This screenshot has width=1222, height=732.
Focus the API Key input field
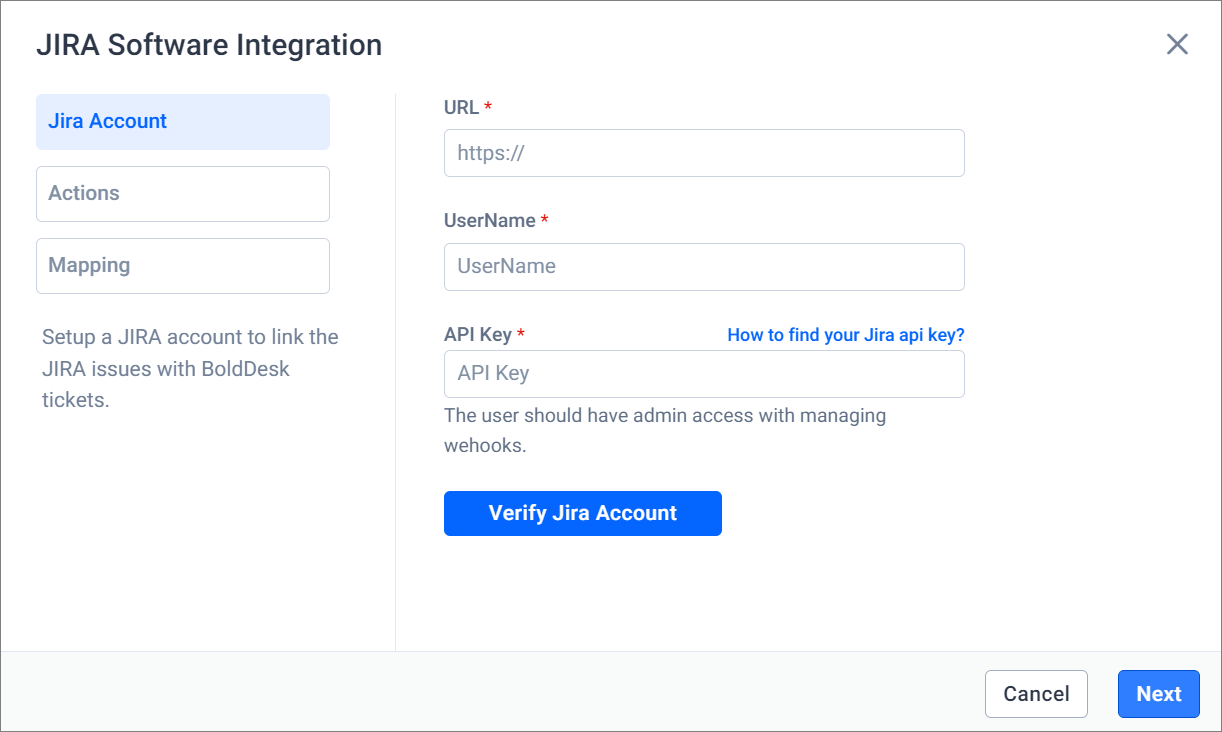pyautogui.click(x=704, y=374)
